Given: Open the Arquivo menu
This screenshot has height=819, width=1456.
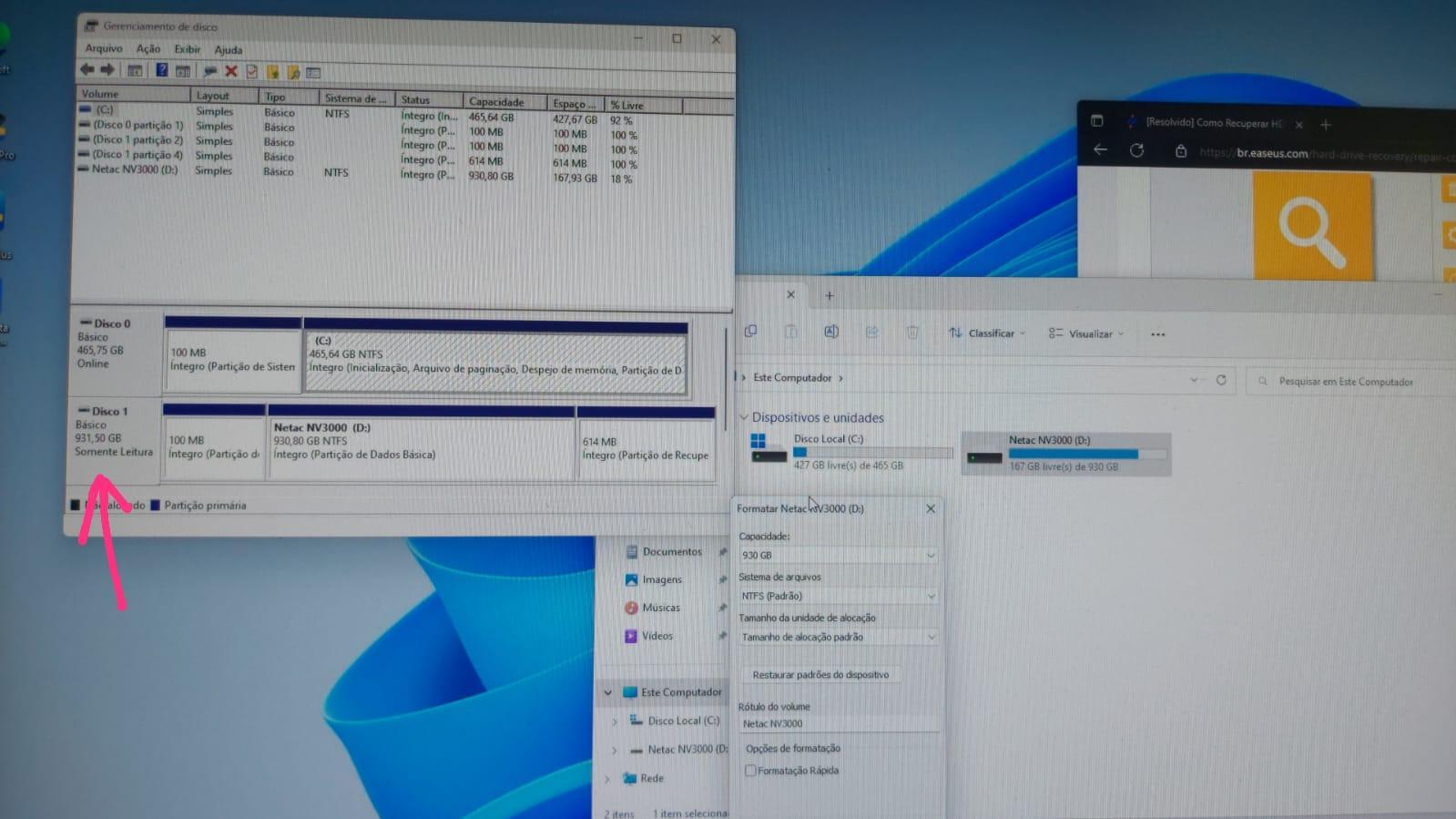Looking at the screenshot, I should pos(104,48).
